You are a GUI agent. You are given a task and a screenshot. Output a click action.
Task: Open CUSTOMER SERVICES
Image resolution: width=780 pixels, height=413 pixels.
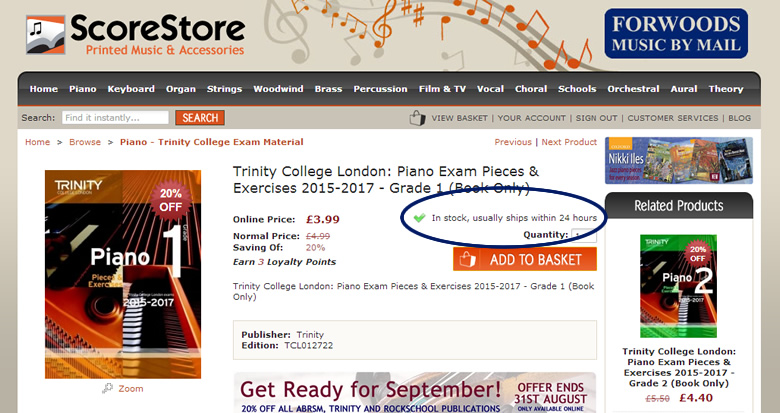coord(673,118)
